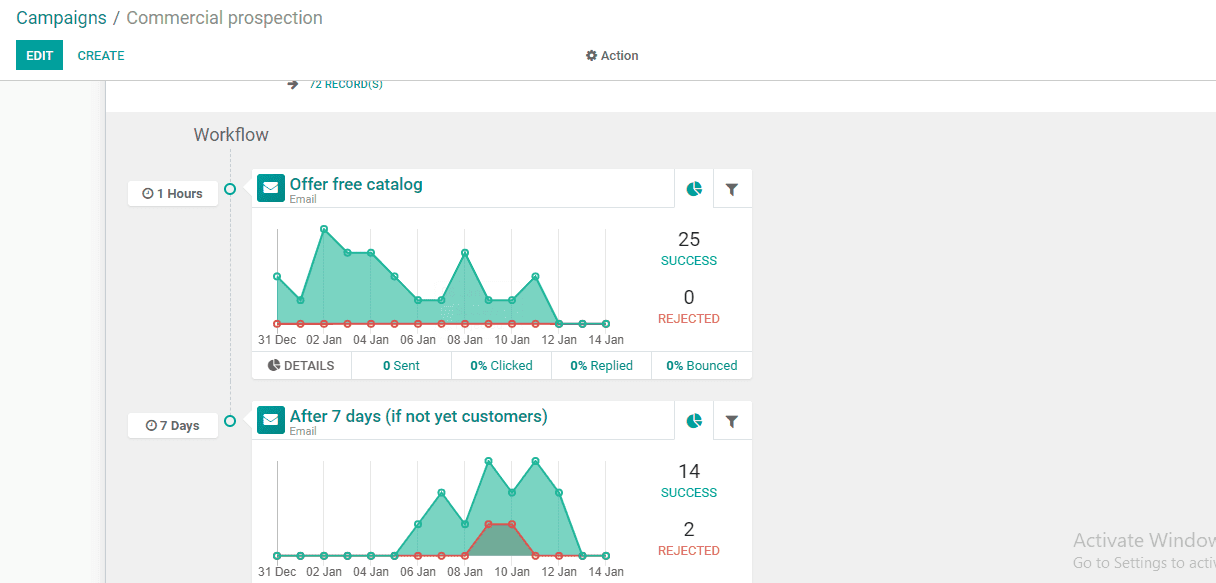The height and width of the screenshot is (583, 1216).
Task: Click the 1 Hours trigger badge
Action: [x=173, y=193]
